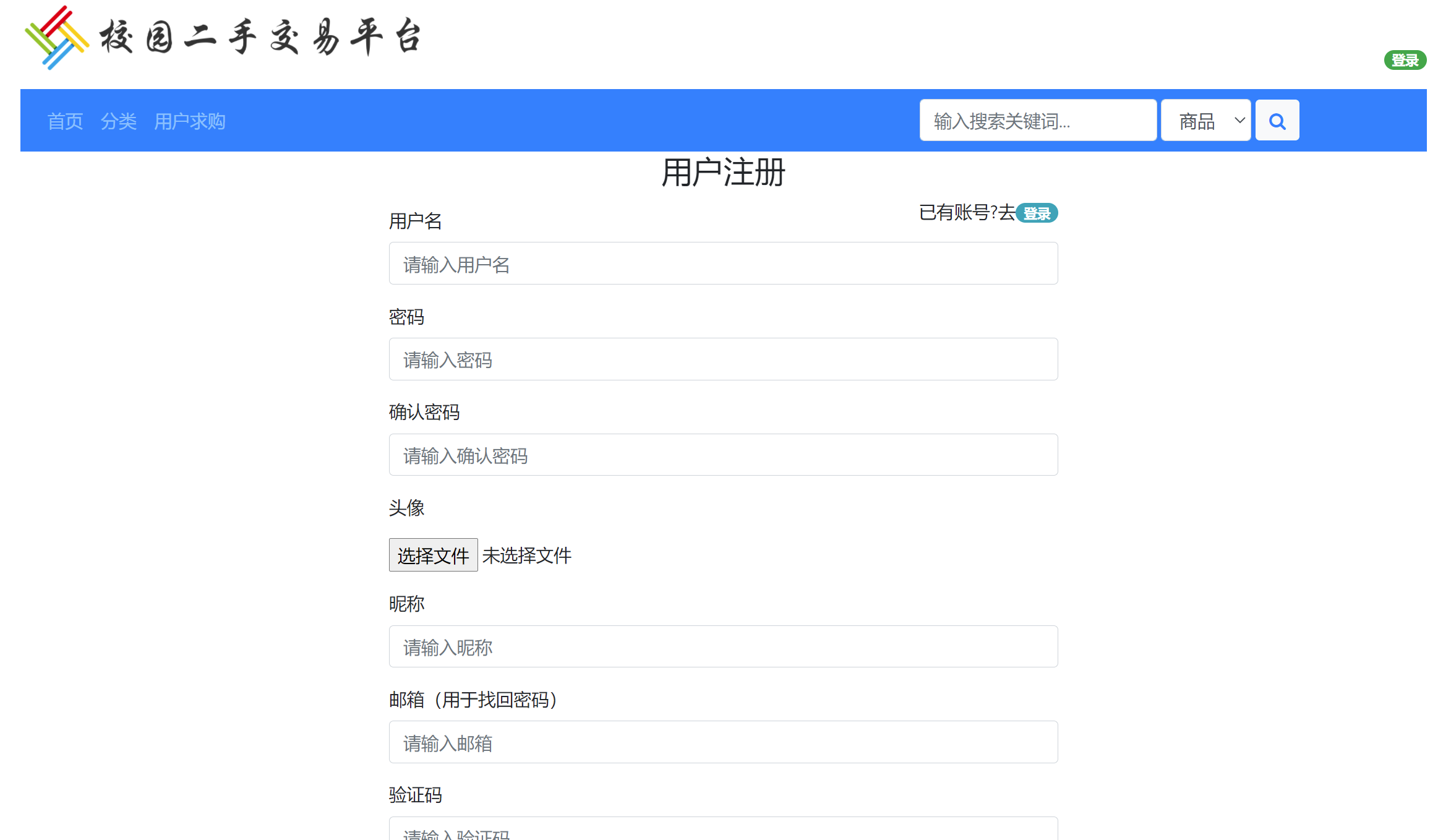Click the magnifier search icon button

click(1277, 121)
